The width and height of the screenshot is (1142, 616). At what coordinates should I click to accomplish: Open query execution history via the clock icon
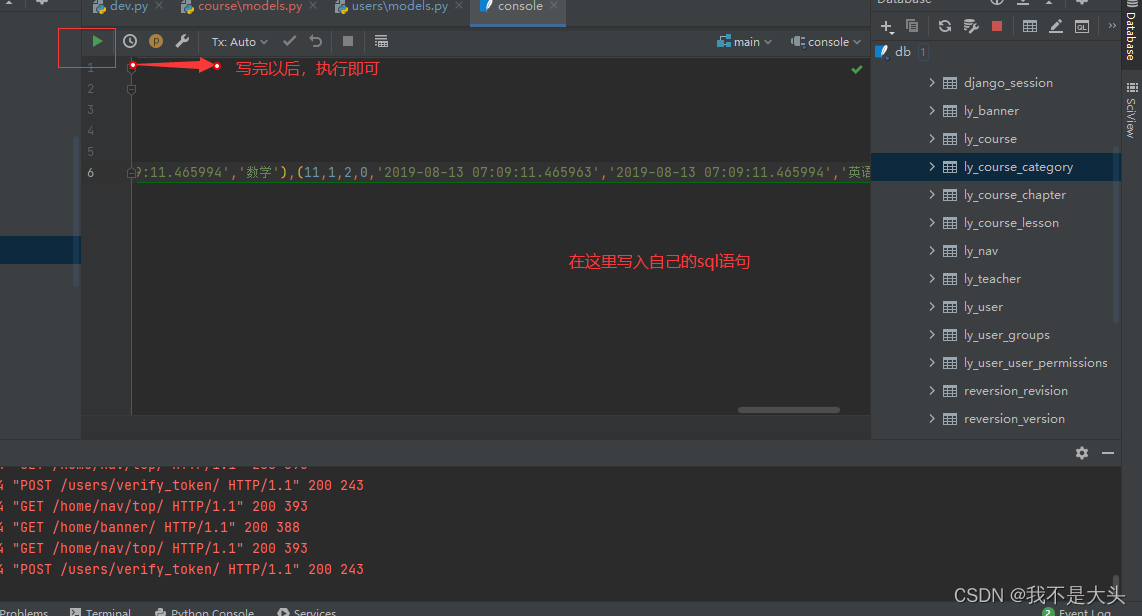coord(130,41)
